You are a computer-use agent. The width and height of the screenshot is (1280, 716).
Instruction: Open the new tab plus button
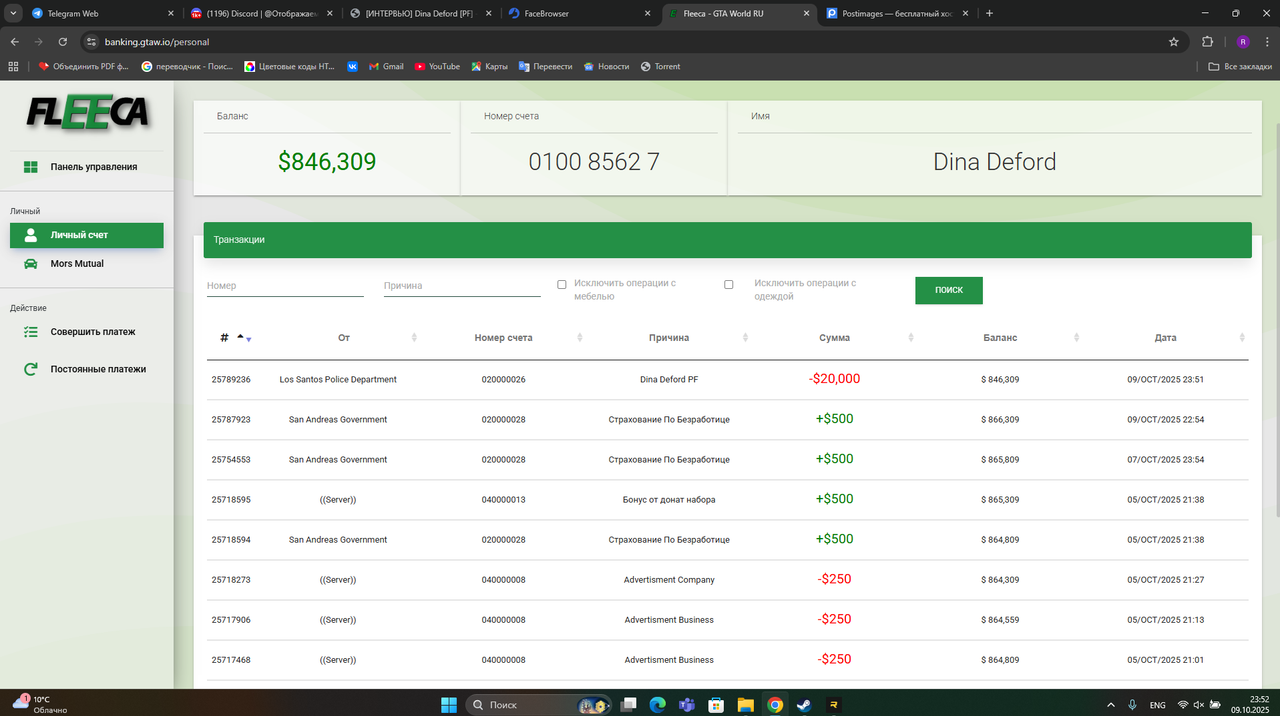(990, 13)
